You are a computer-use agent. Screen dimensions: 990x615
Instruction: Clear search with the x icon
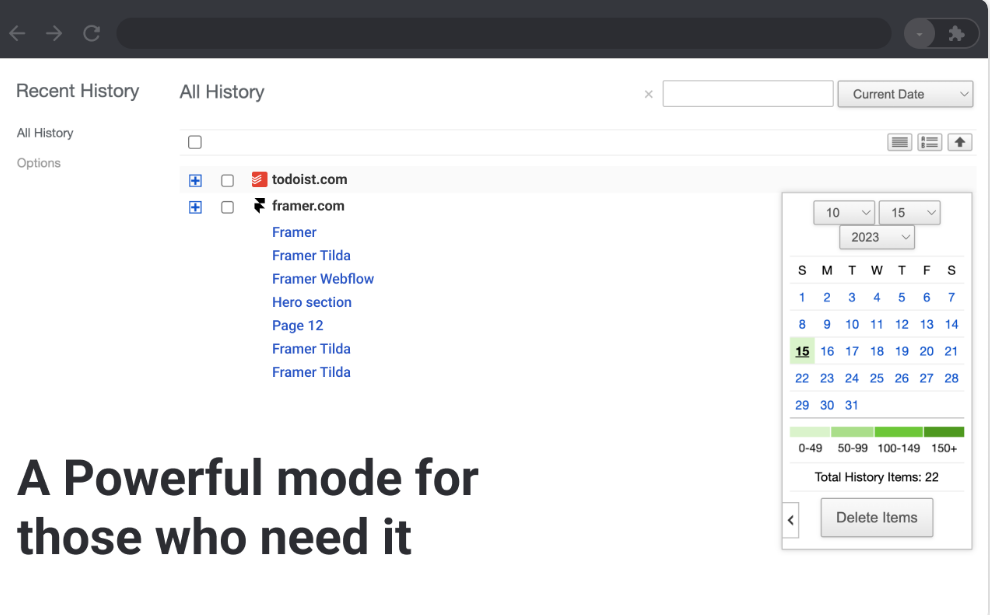648,94
